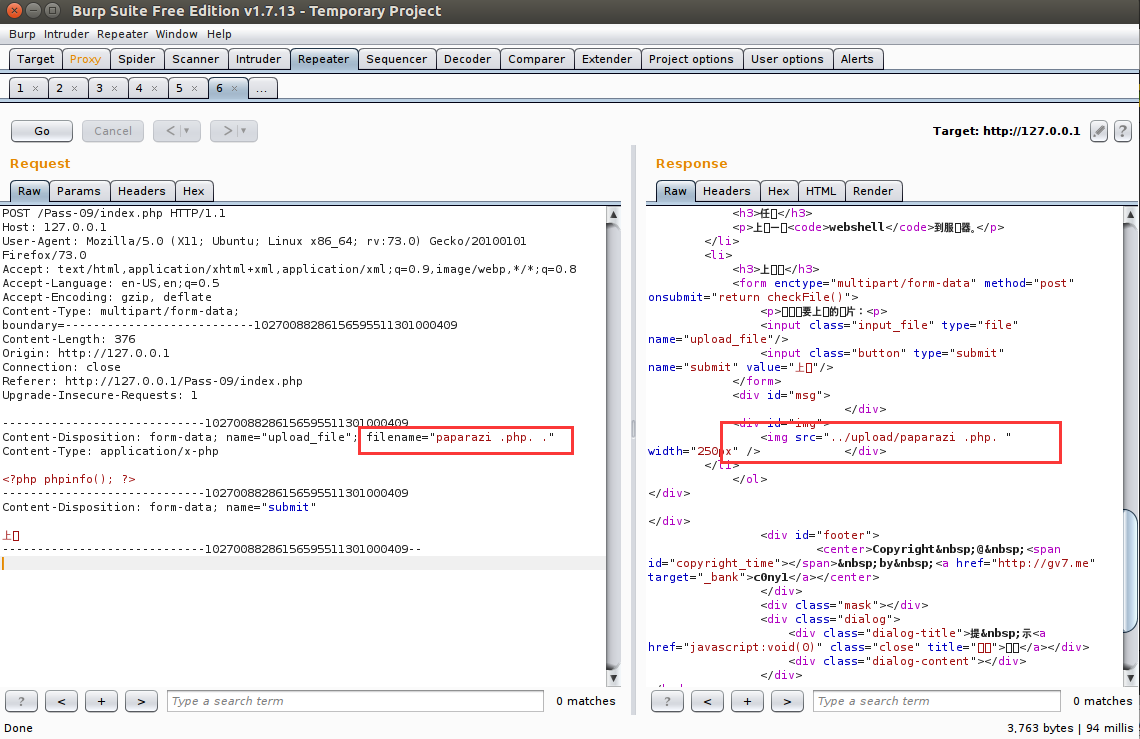Switch to the Proxy tab
Viewport: 1140px width, 739px height.
[x=85, y=59]
